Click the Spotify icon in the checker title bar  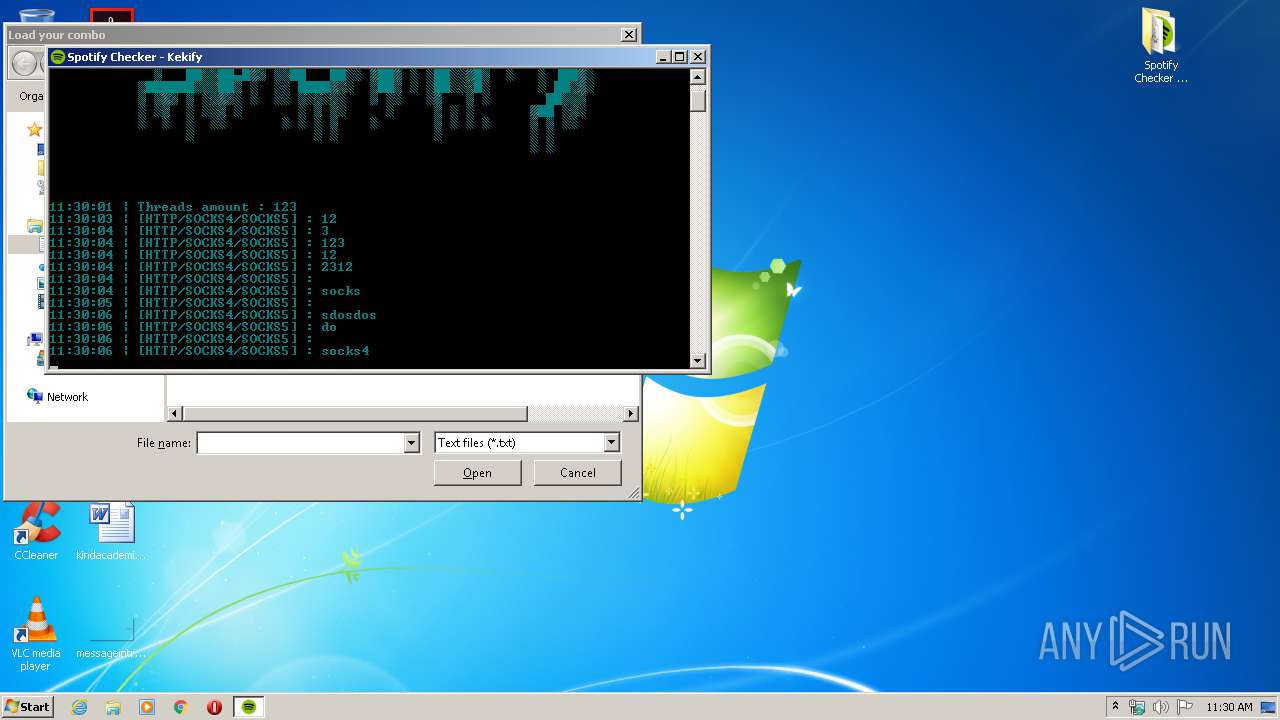point(58,57)
